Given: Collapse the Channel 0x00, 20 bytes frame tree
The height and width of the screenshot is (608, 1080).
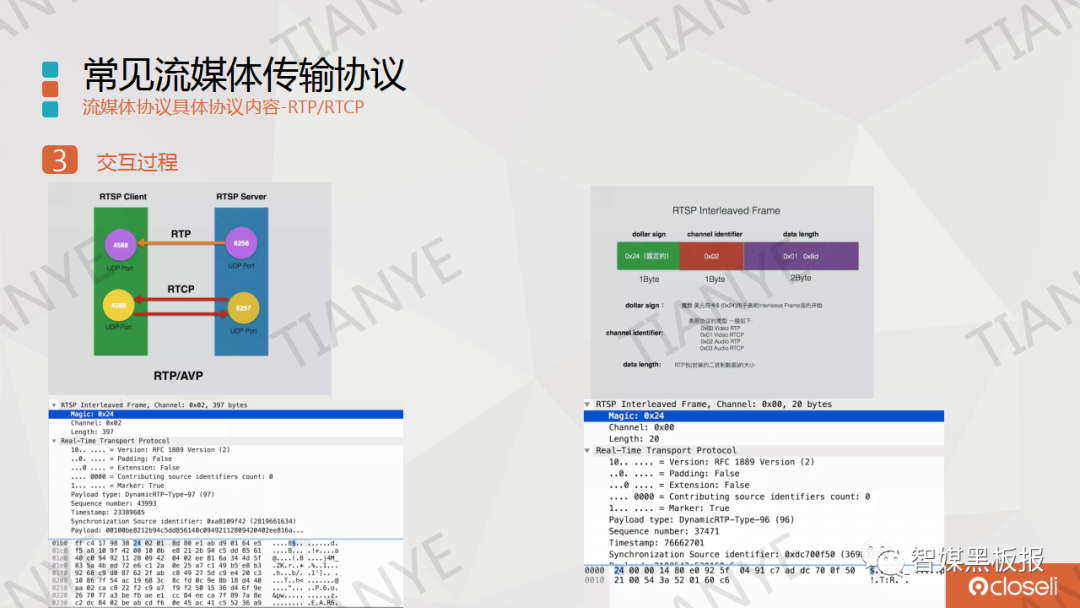Looking at the screenshot, I should point(587,404).
